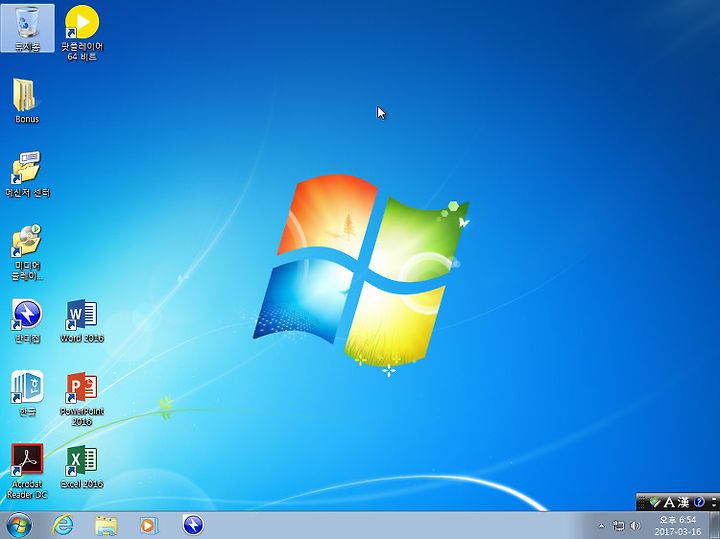Toggle the language bar A input mode
The height and width of the screenshot is (539, 720).
[x=669, y=503]
